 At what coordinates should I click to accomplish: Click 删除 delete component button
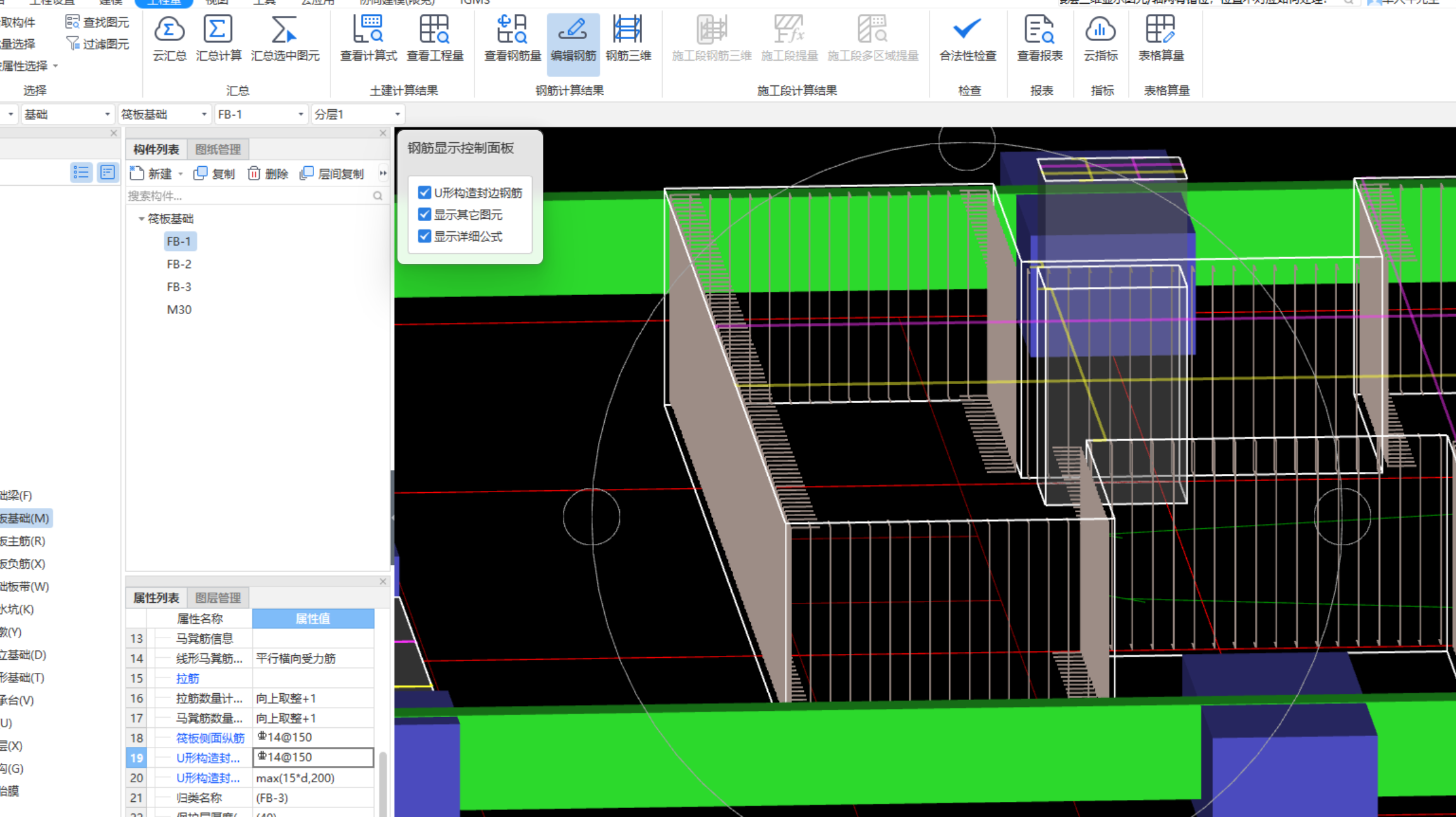point(268,174)
